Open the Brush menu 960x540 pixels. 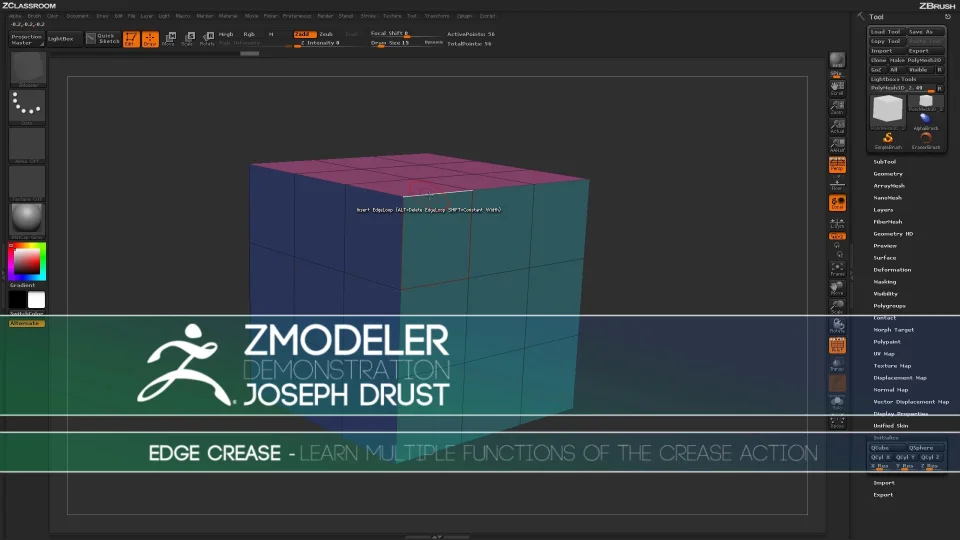[34, 16]
